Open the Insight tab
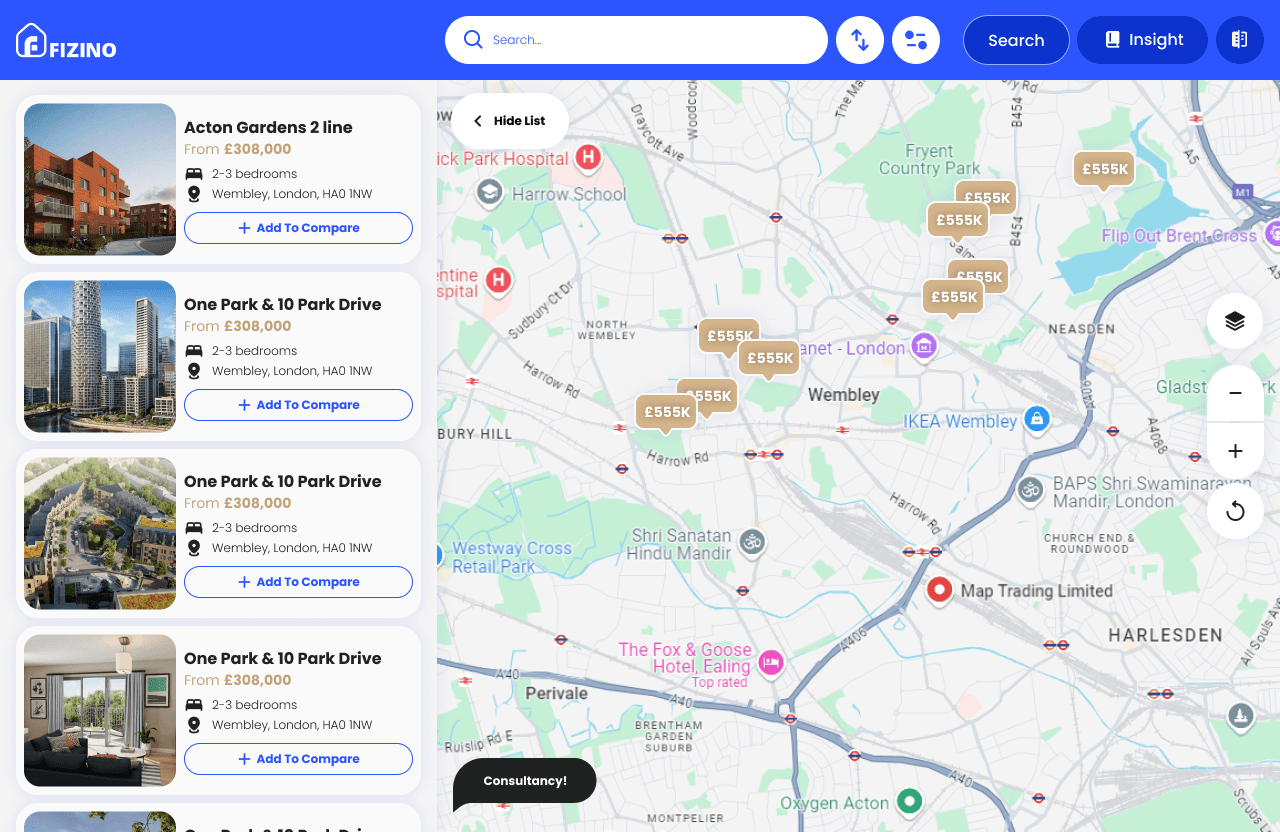This screenshot has height=832, width=1280. click(1142, 40)
